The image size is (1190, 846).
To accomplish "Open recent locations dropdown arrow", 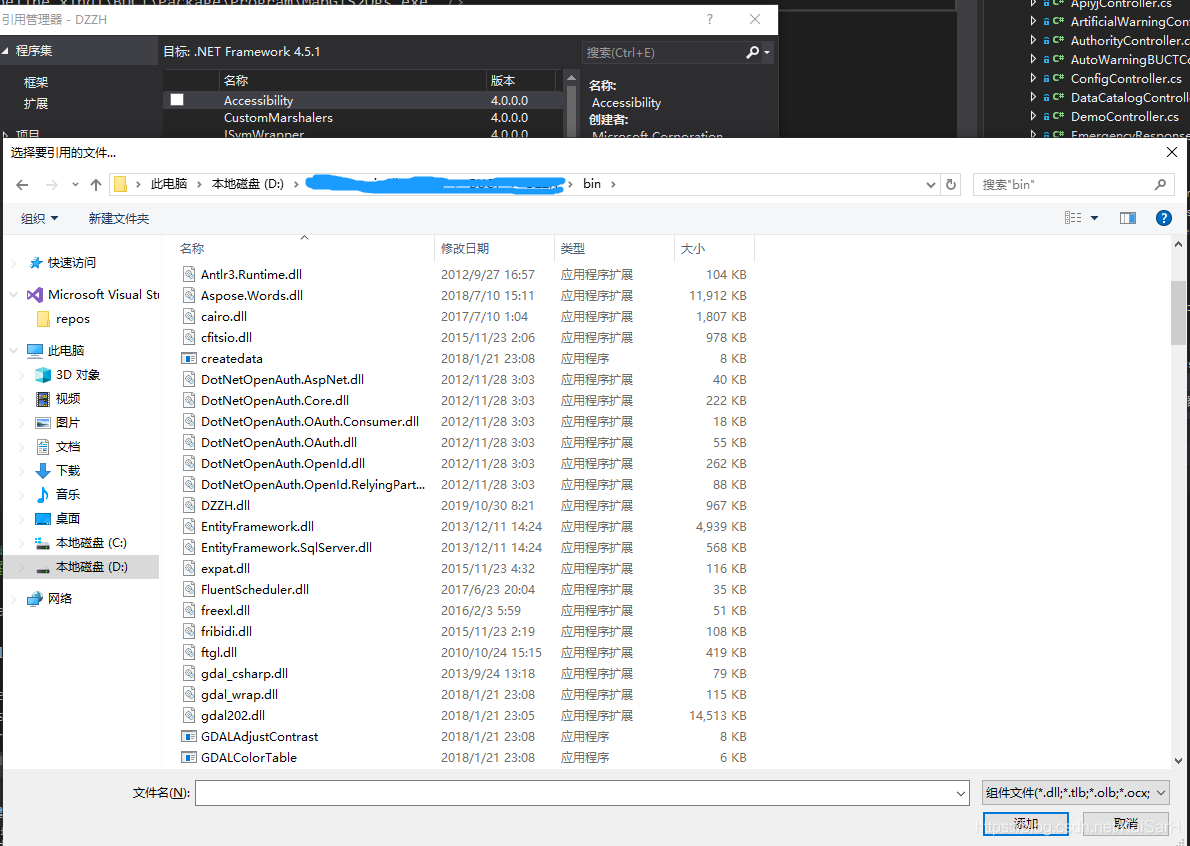I will coord(75,184).
